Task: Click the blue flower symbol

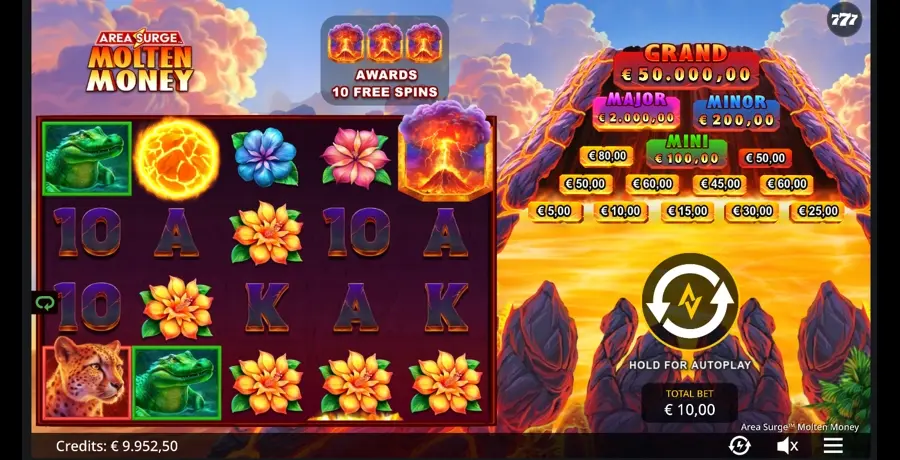Action: point(265,157)
